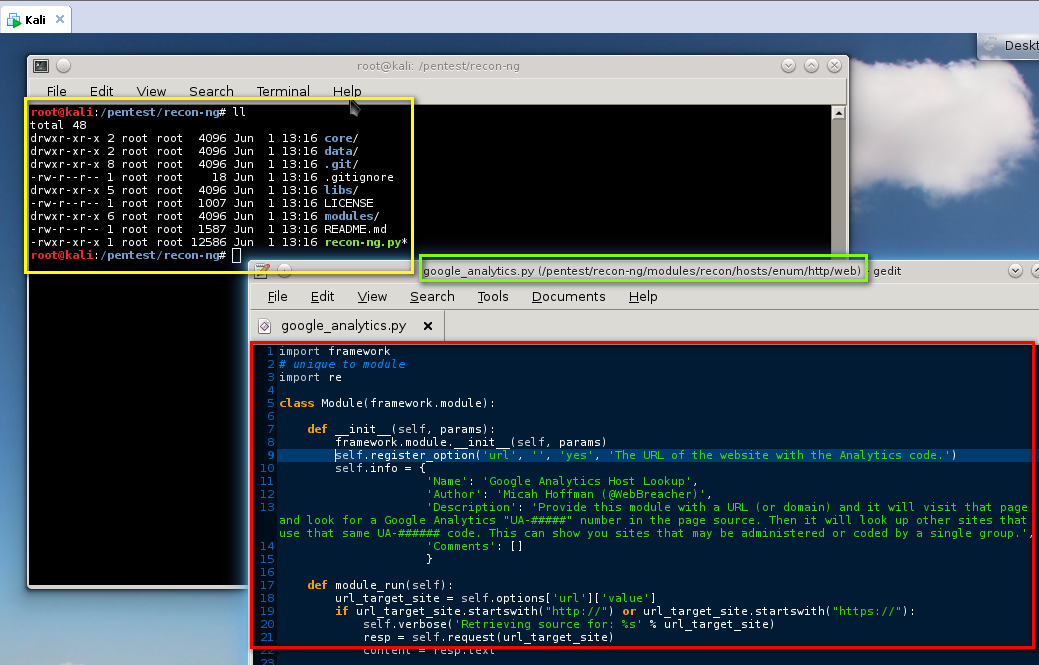The height and width of the screenshot is (665, 1039).
Task: Open the terminal window's Edit menu
Action: [101, 91]
